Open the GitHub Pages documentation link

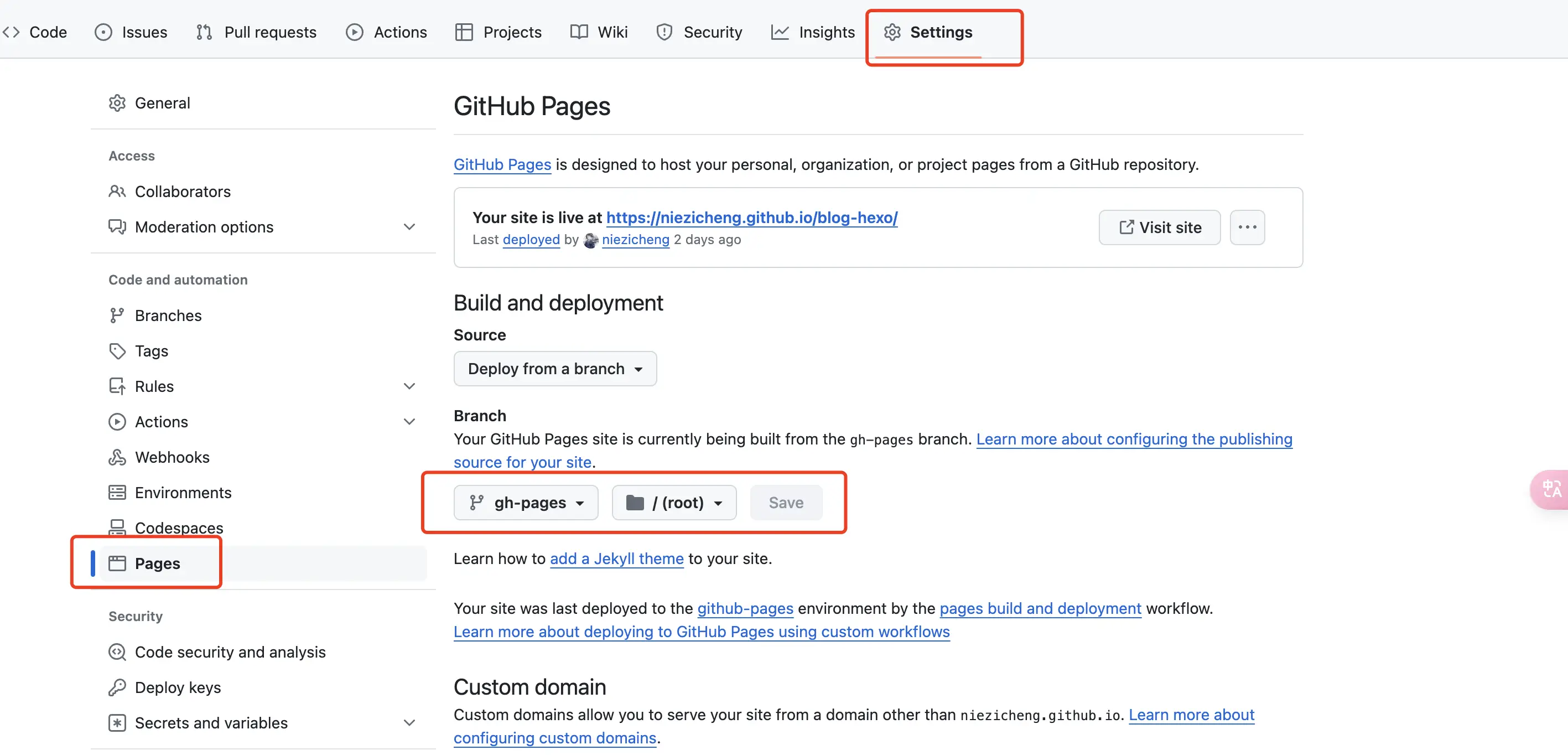click(502, 164)
